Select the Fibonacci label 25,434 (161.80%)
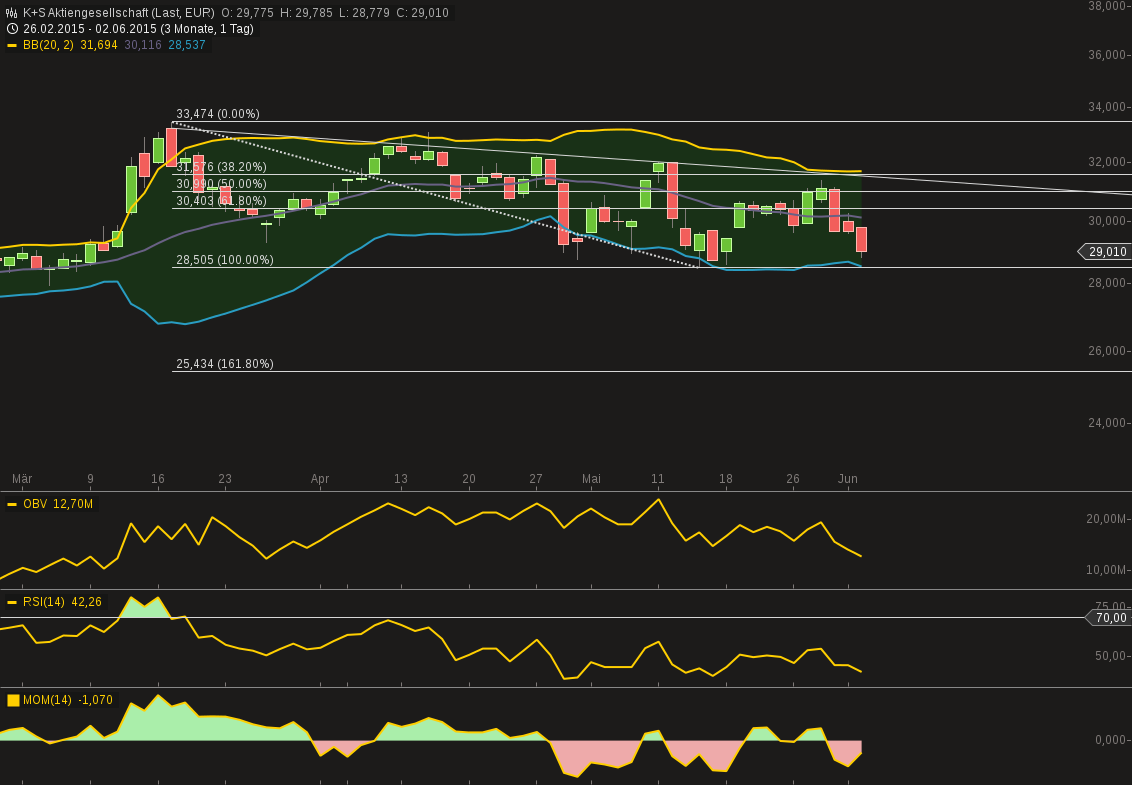This screenshot has width=1132, height=785. tap(225, 364)
